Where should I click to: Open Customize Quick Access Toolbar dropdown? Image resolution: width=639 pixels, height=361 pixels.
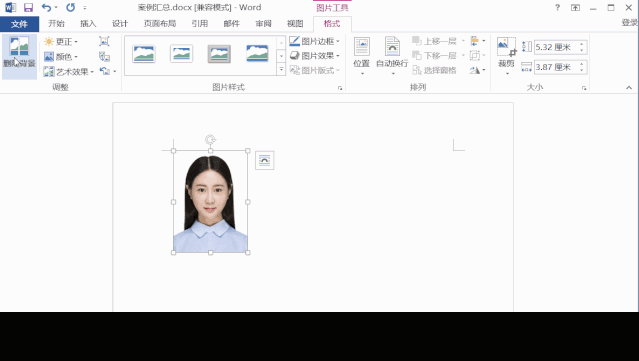coord(85,7)
